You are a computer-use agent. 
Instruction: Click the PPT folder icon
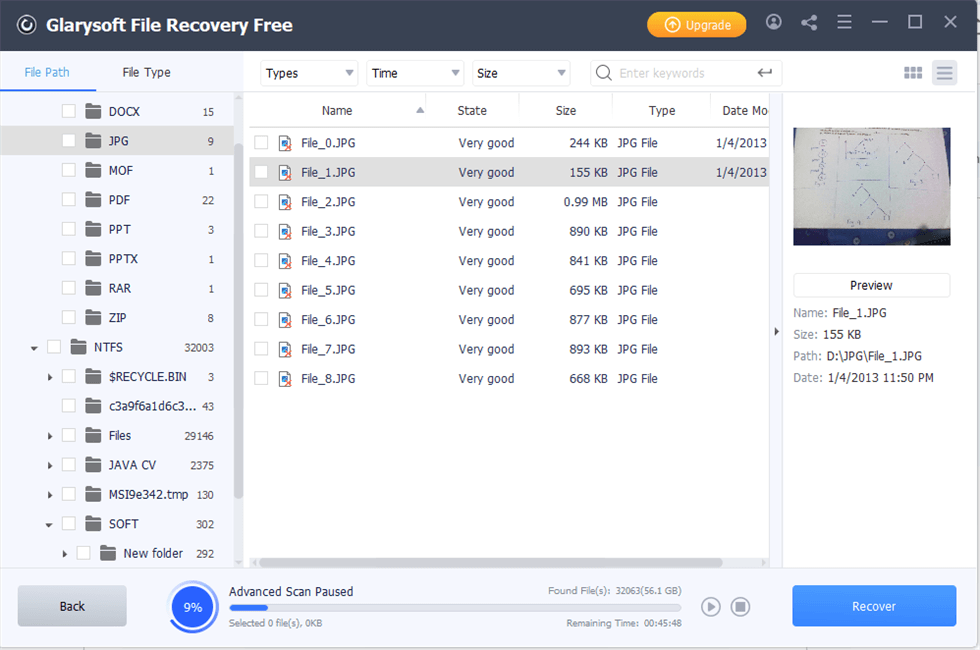click(x=93, y=229)
